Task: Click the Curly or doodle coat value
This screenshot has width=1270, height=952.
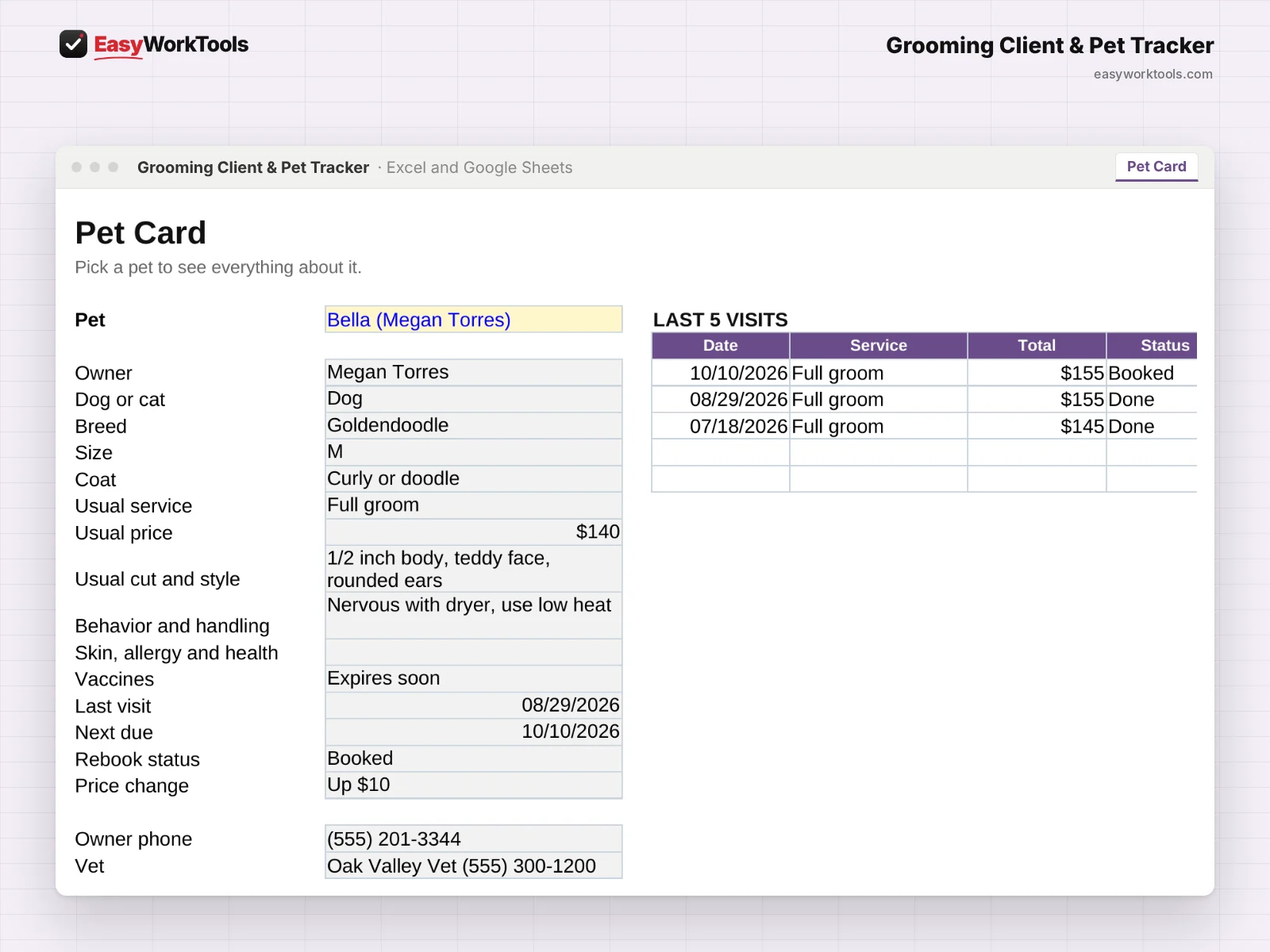Action: point(474,478)
